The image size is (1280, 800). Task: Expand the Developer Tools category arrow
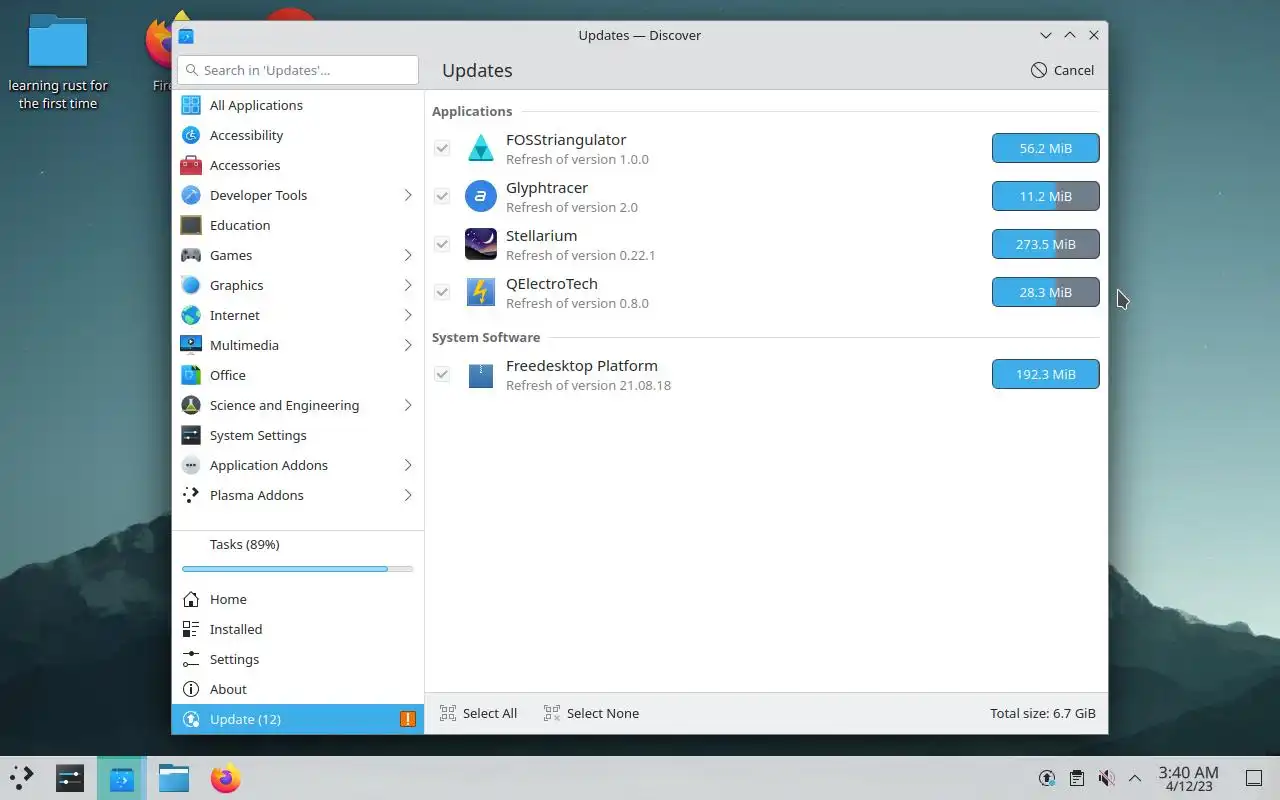408,195
